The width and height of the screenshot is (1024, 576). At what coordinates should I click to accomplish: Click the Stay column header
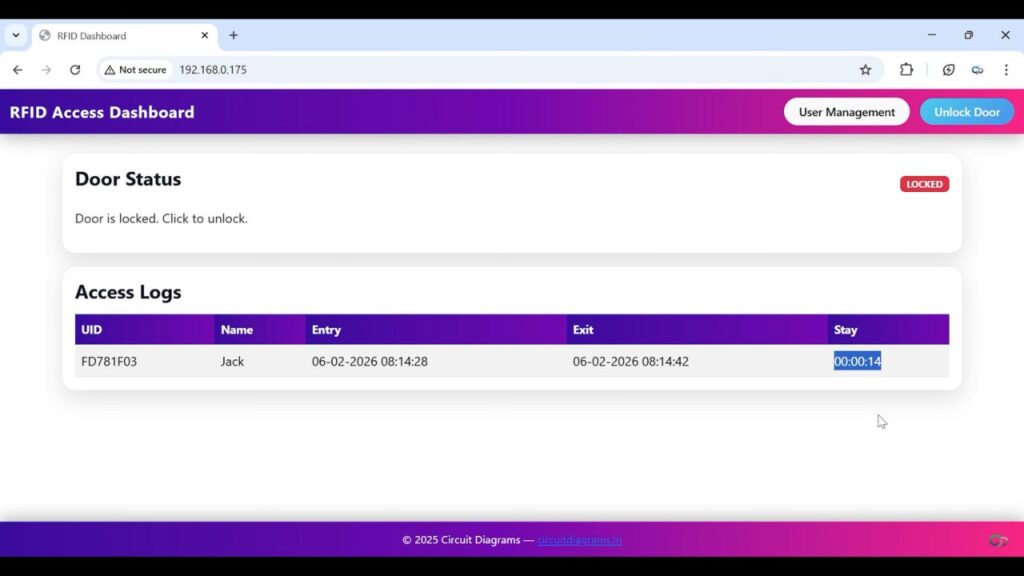(888, 330)
